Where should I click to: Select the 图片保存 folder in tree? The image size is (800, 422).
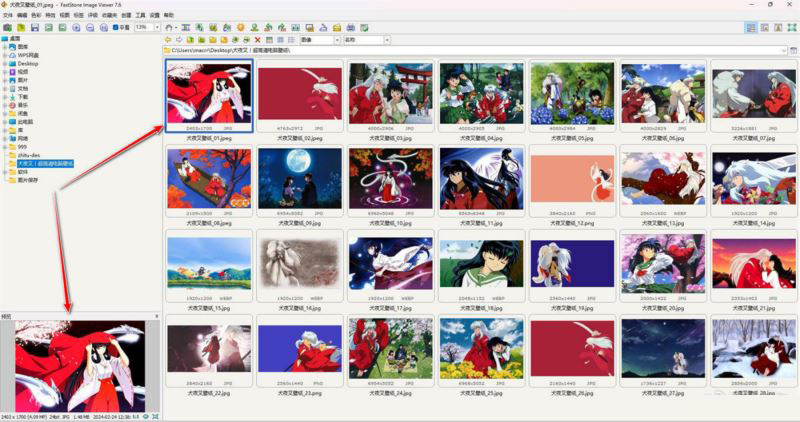[28, 180]
